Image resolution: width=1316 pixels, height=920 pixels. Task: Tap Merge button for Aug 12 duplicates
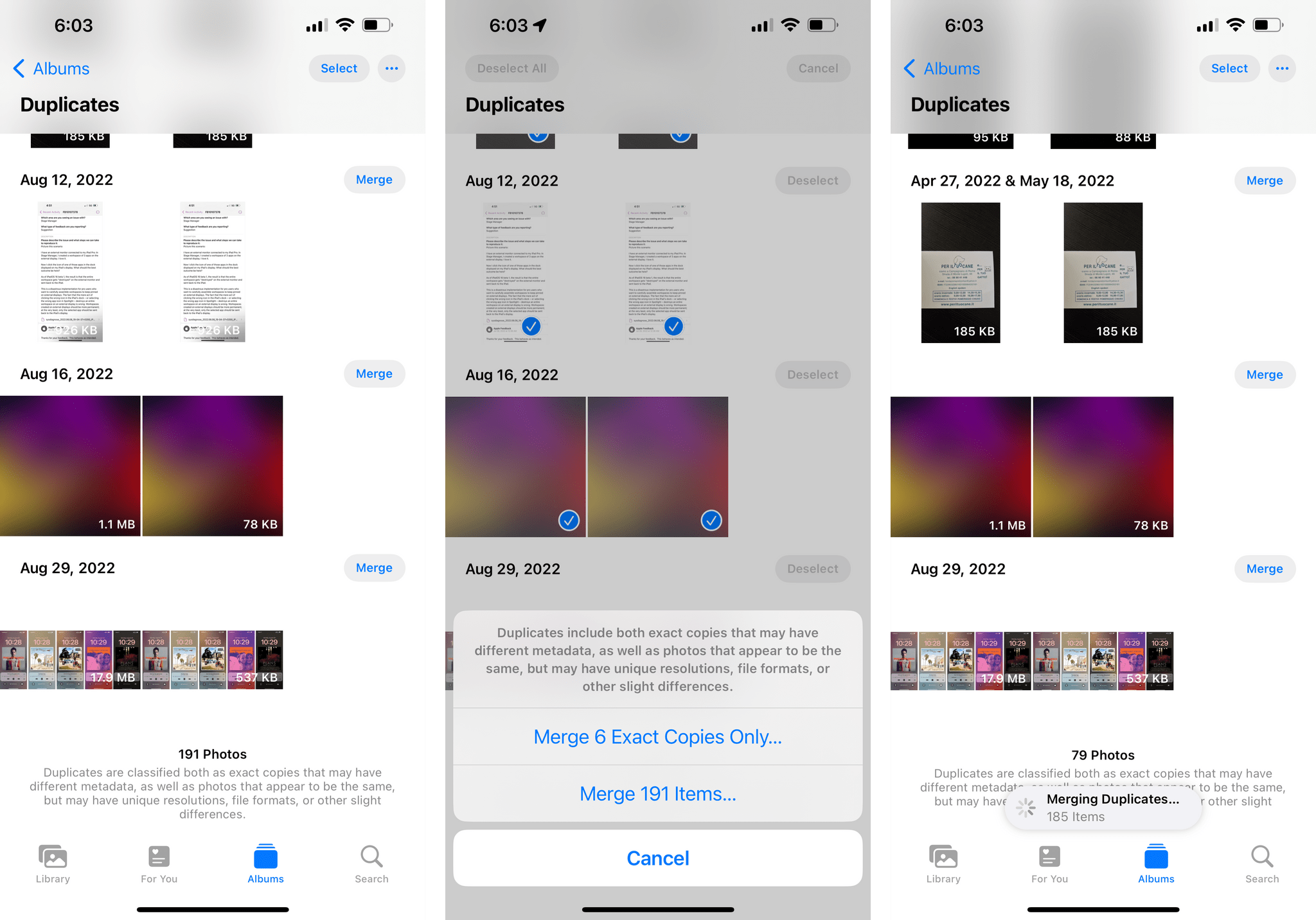[x=374, y=180]
